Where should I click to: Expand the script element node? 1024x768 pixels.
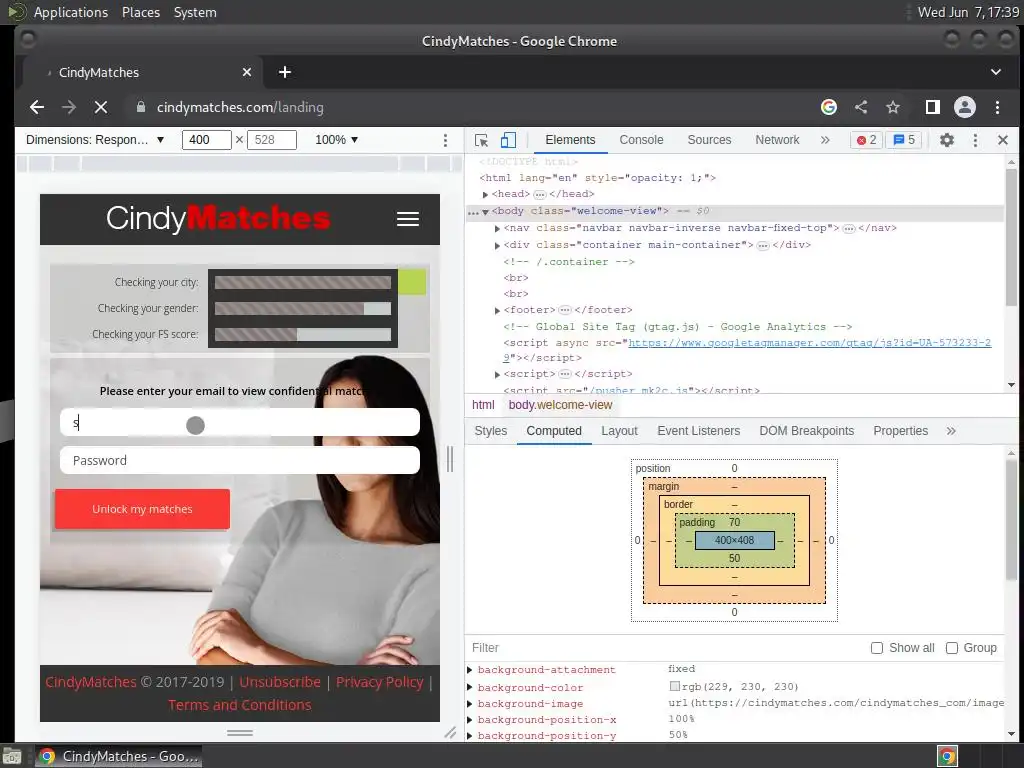[x=497, y=375]
